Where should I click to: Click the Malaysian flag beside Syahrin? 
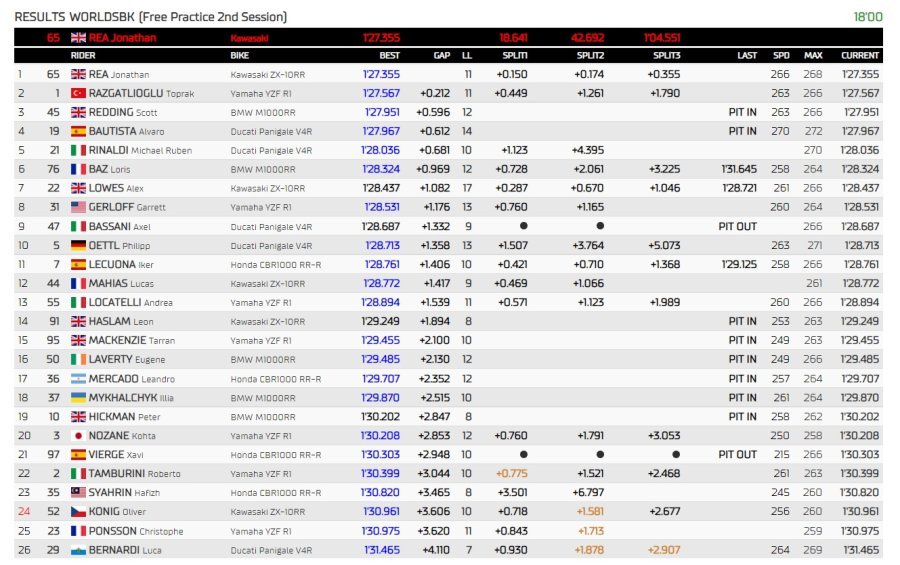(78, 493)
